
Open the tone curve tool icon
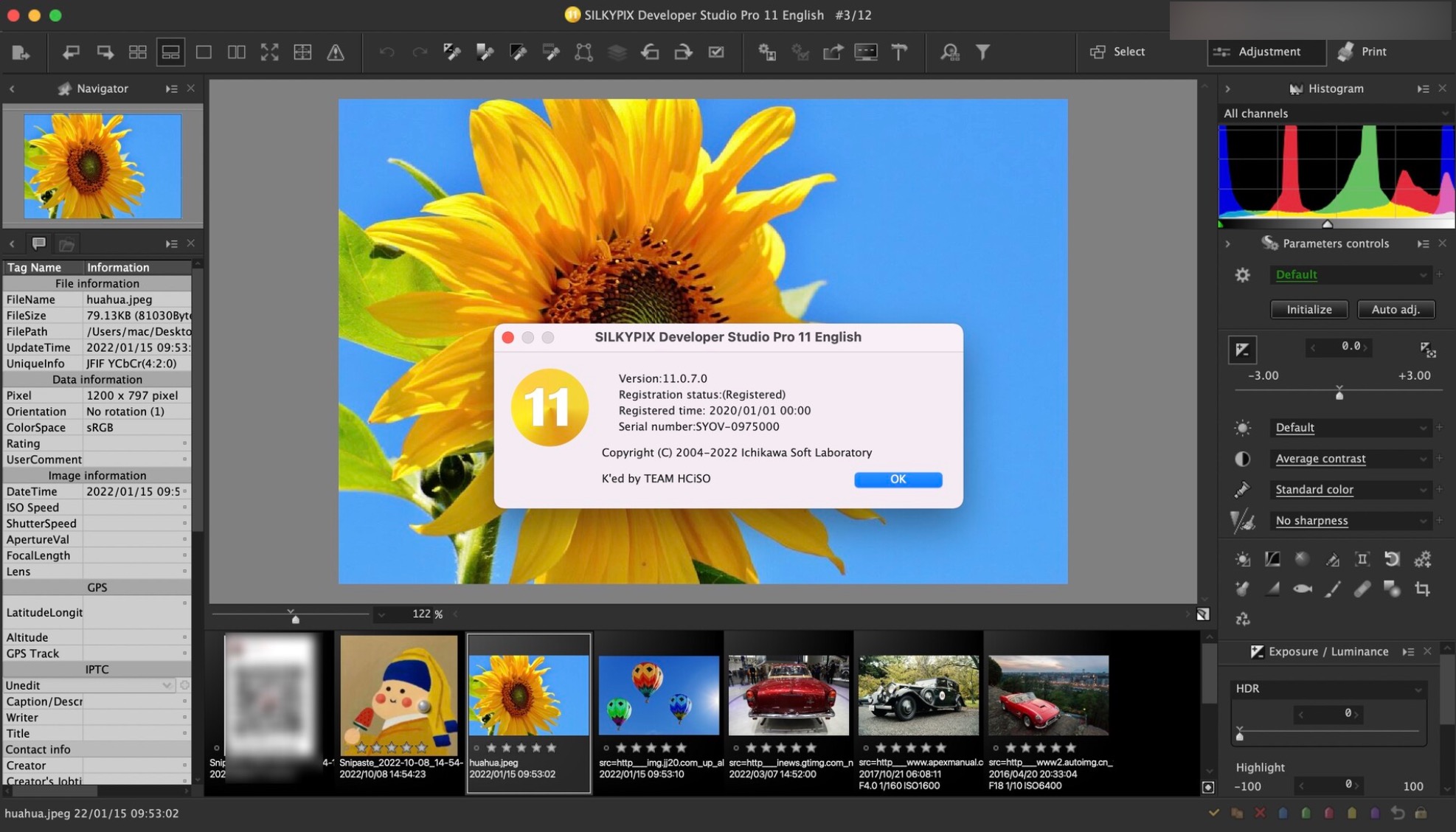[x=1272, y=559]
